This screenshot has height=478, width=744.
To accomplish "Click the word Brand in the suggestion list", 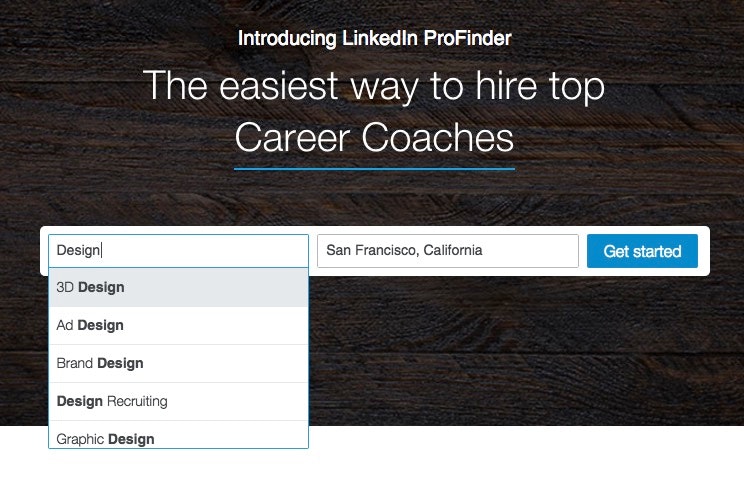I will [75, 363].
